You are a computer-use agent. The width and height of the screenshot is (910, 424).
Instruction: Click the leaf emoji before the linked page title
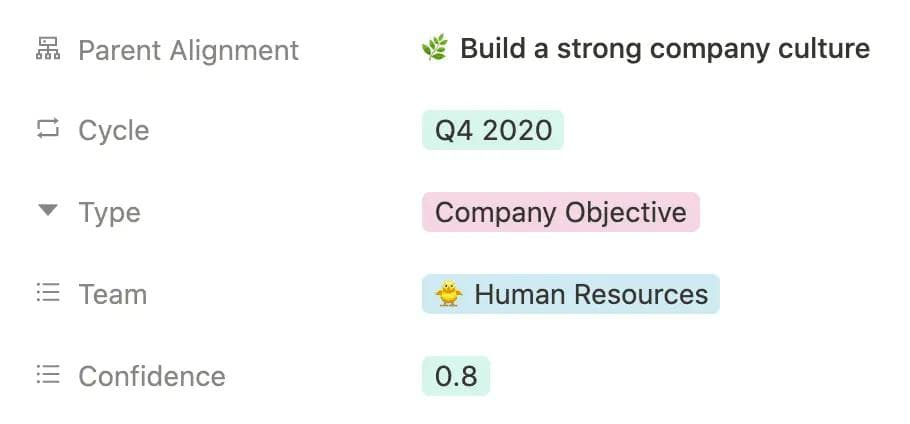pos(435,48)
